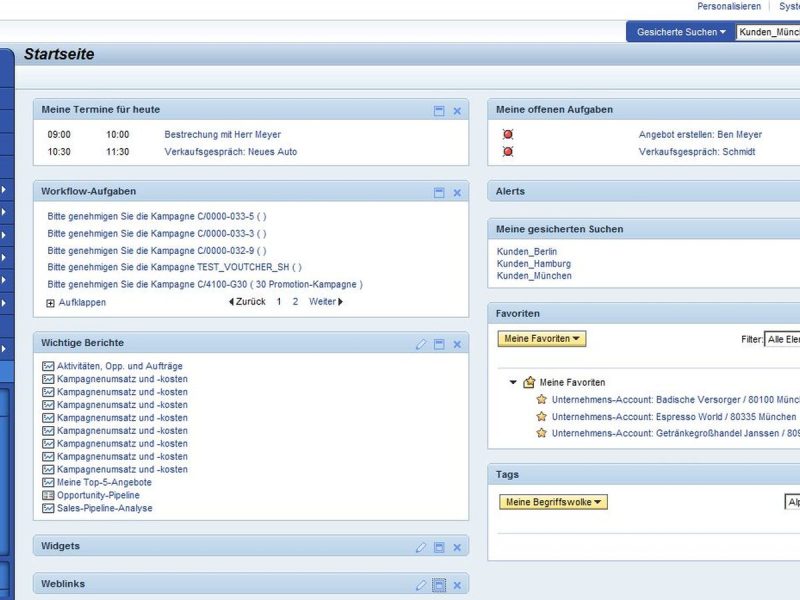Image resolution: width=800 pixels, height=600 pixels.
Task: Click the star icon beside Espresso World account
Action: [541, 416]
